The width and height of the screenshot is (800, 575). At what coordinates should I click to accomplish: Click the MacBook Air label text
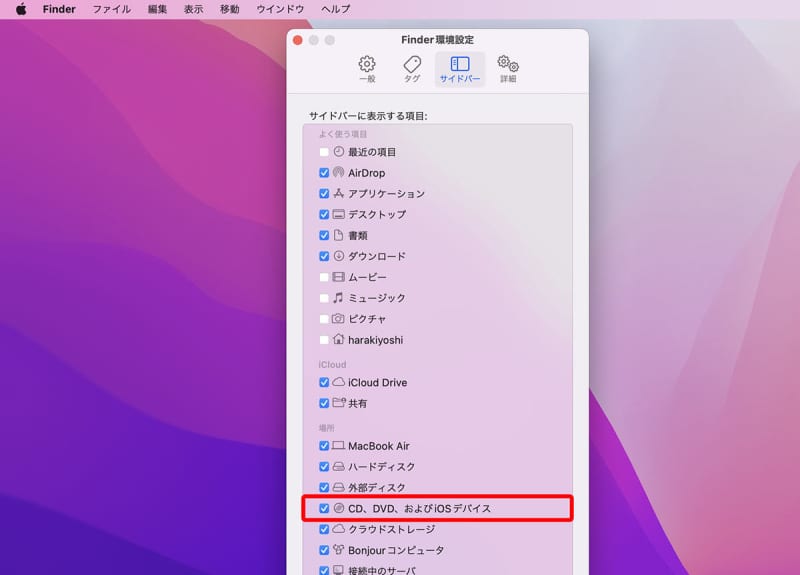pyautogui.click(x=379, y=446)
